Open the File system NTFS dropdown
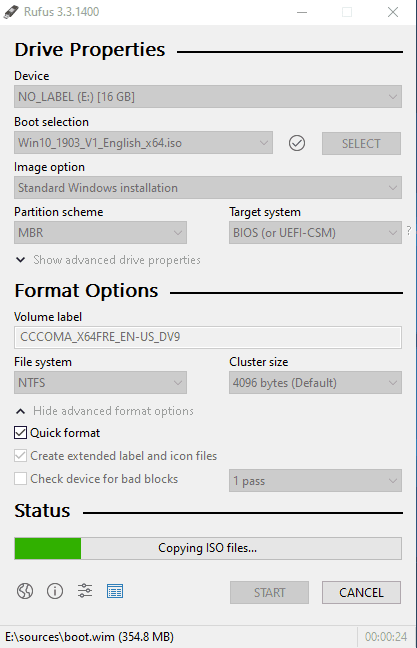This screenshot has height=648, width=417. (x=100, y=383)
